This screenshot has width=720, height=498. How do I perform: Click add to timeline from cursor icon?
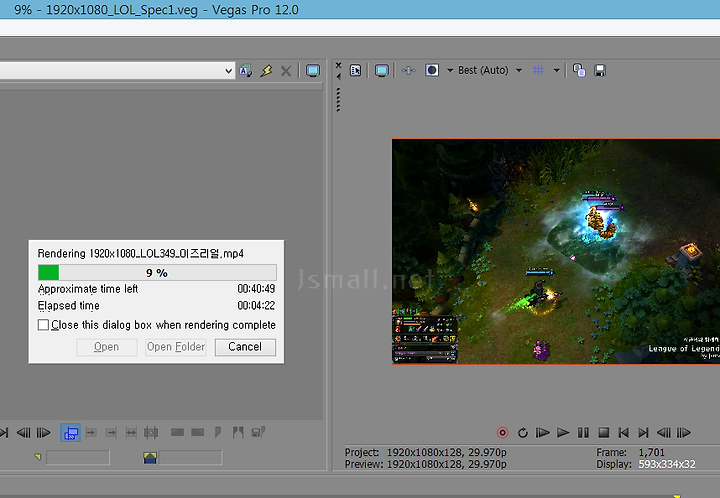point(91,432)
